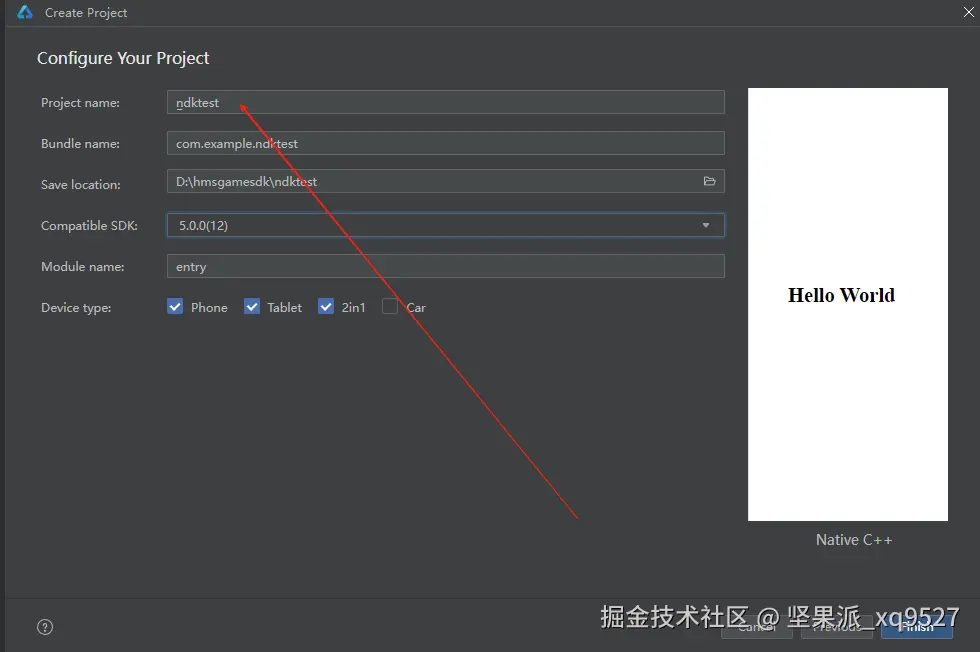This screenshot has height=652, width=980.
Task: Click the DevEco Studio logo icon
Action: 24,12
